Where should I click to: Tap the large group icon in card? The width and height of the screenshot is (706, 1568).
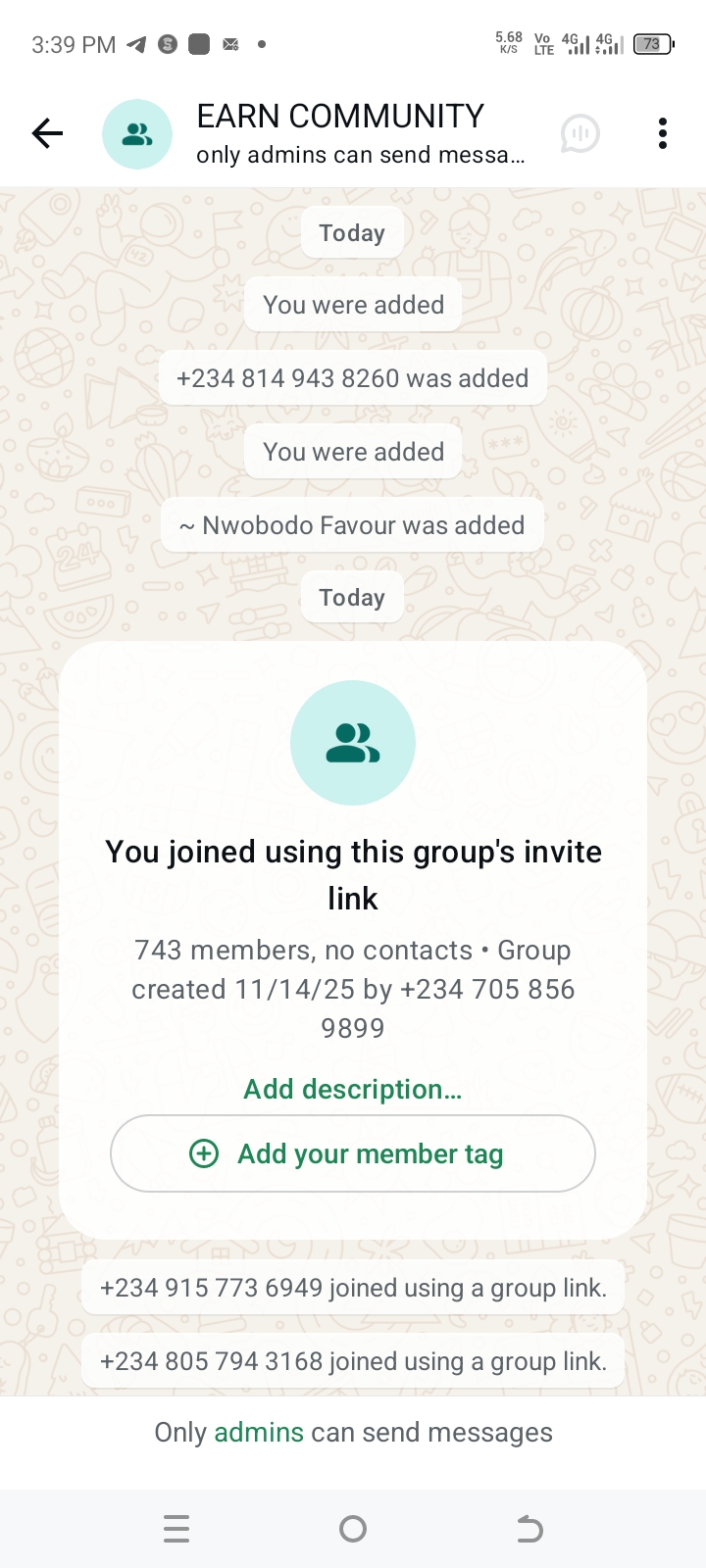(x=353, y=743)
